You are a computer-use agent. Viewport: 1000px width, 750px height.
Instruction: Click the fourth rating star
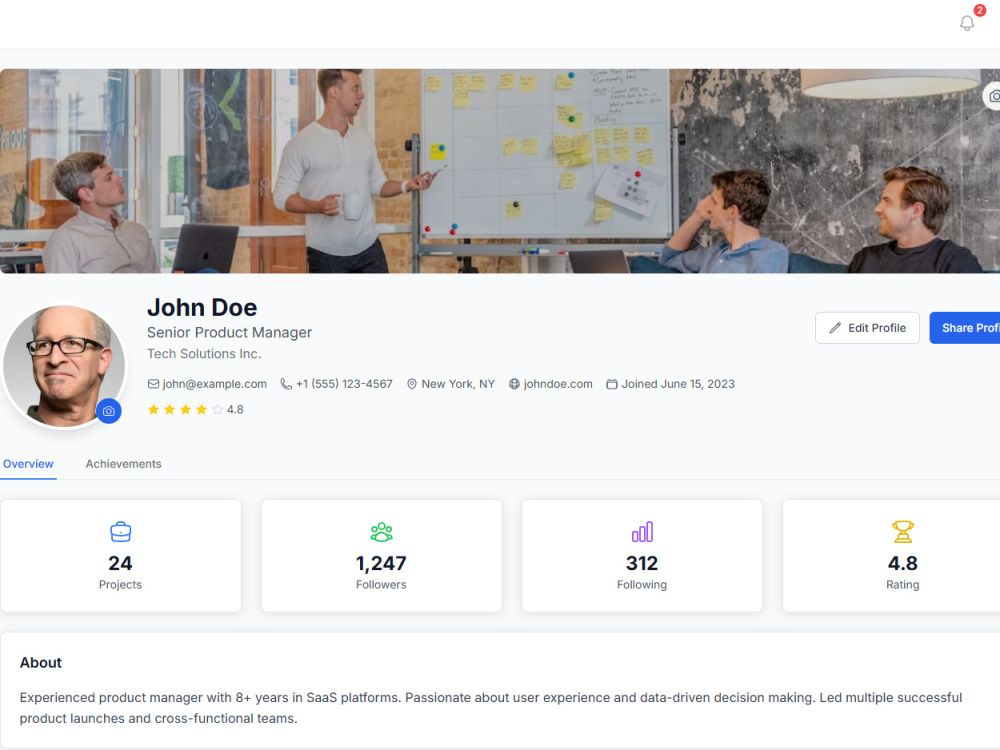[x=202, y=409]
